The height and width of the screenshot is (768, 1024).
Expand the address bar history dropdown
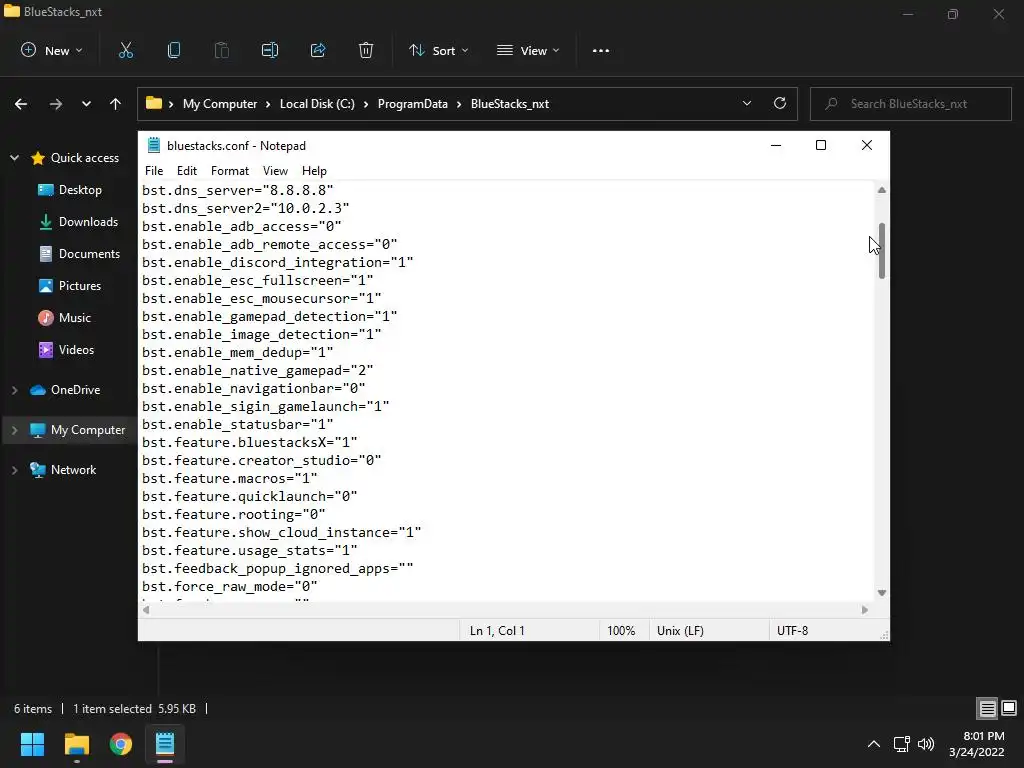coord(747,103)
